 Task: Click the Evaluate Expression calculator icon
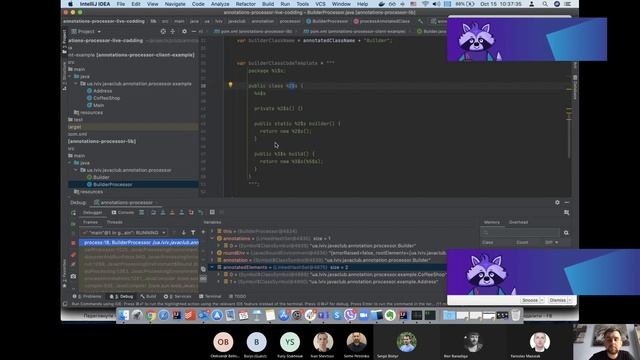pyautogui.click(x=212, y=212)
